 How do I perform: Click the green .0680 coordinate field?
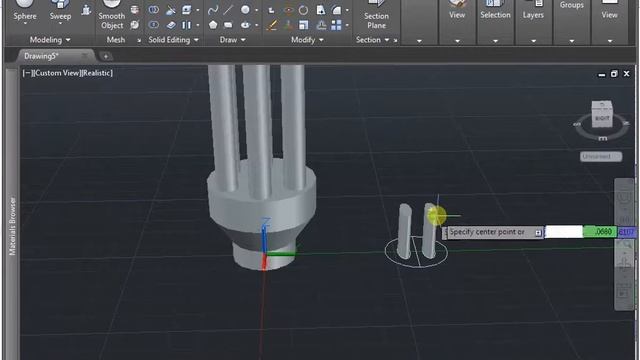point(600,232)
